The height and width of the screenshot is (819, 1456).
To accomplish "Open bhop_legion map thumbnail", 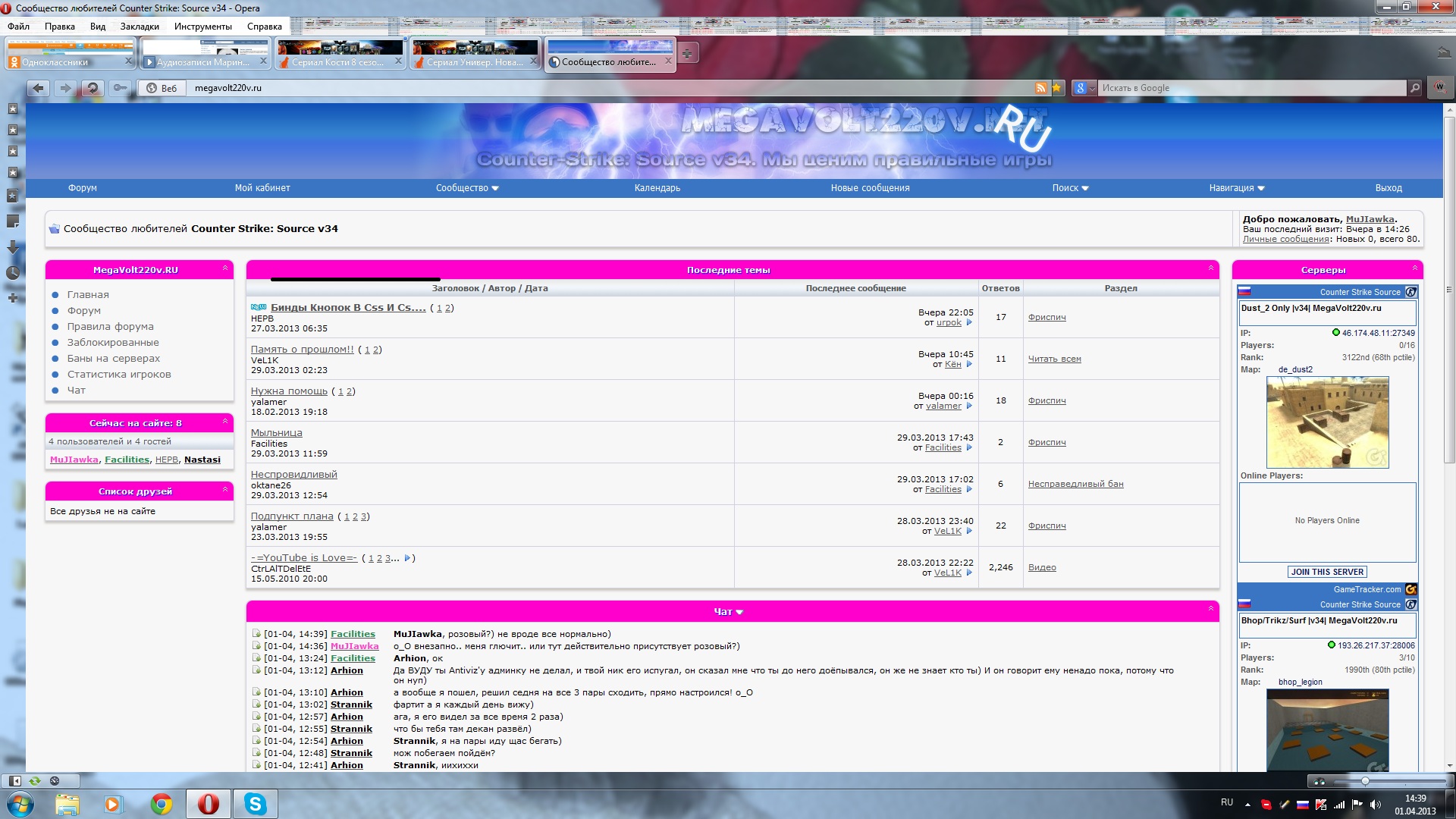I will tap(1327, 730).
